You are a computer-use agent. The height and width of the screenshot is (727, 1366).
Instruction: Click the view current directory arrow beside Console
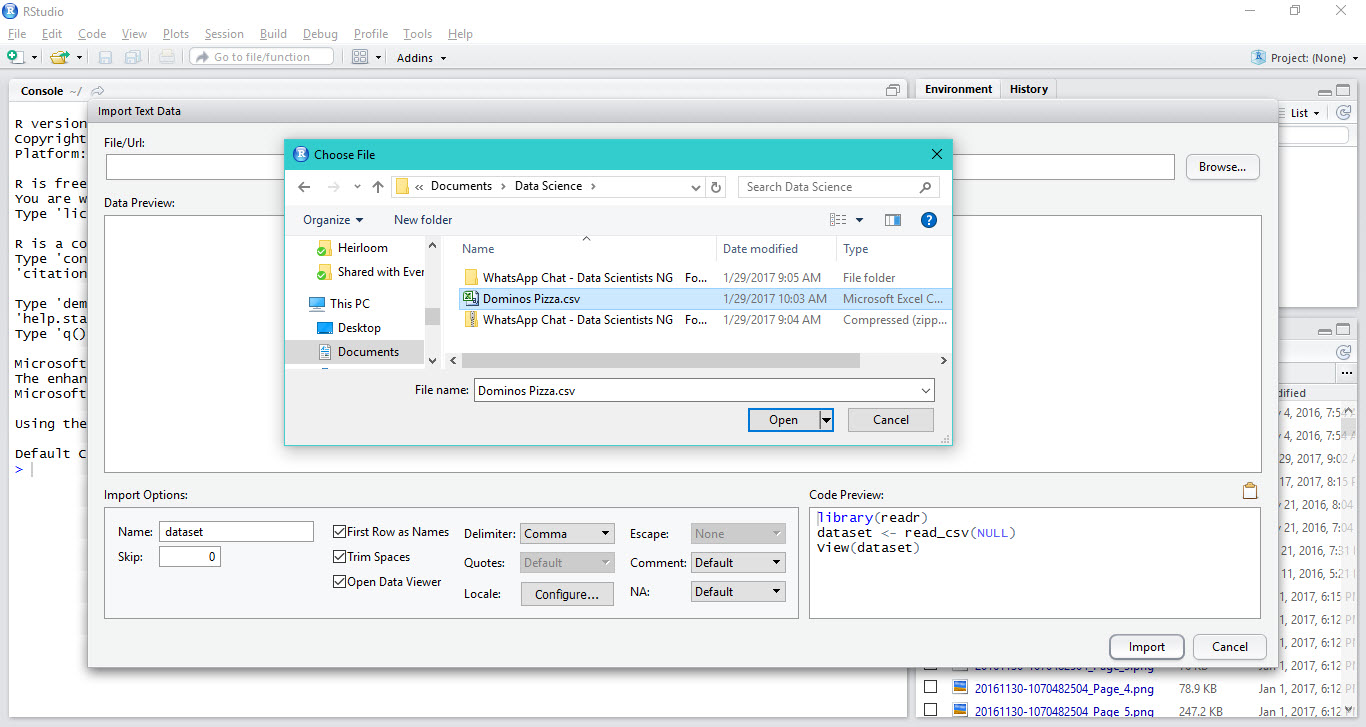point(98,91)
